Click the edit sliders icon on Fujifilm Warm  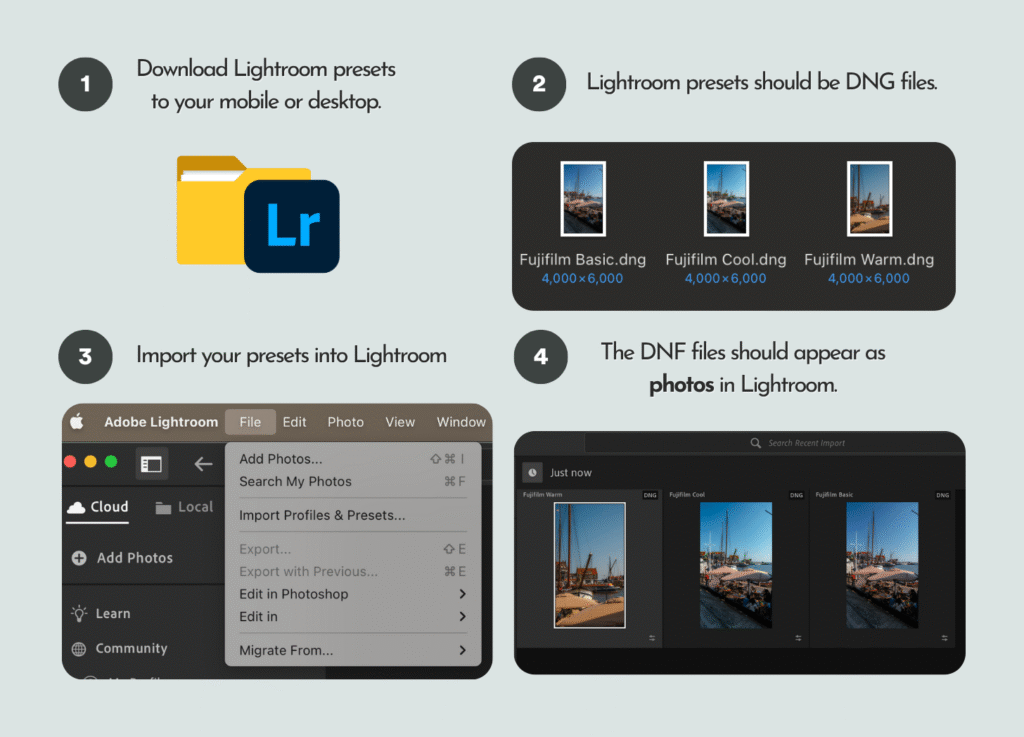coord(651,637)
